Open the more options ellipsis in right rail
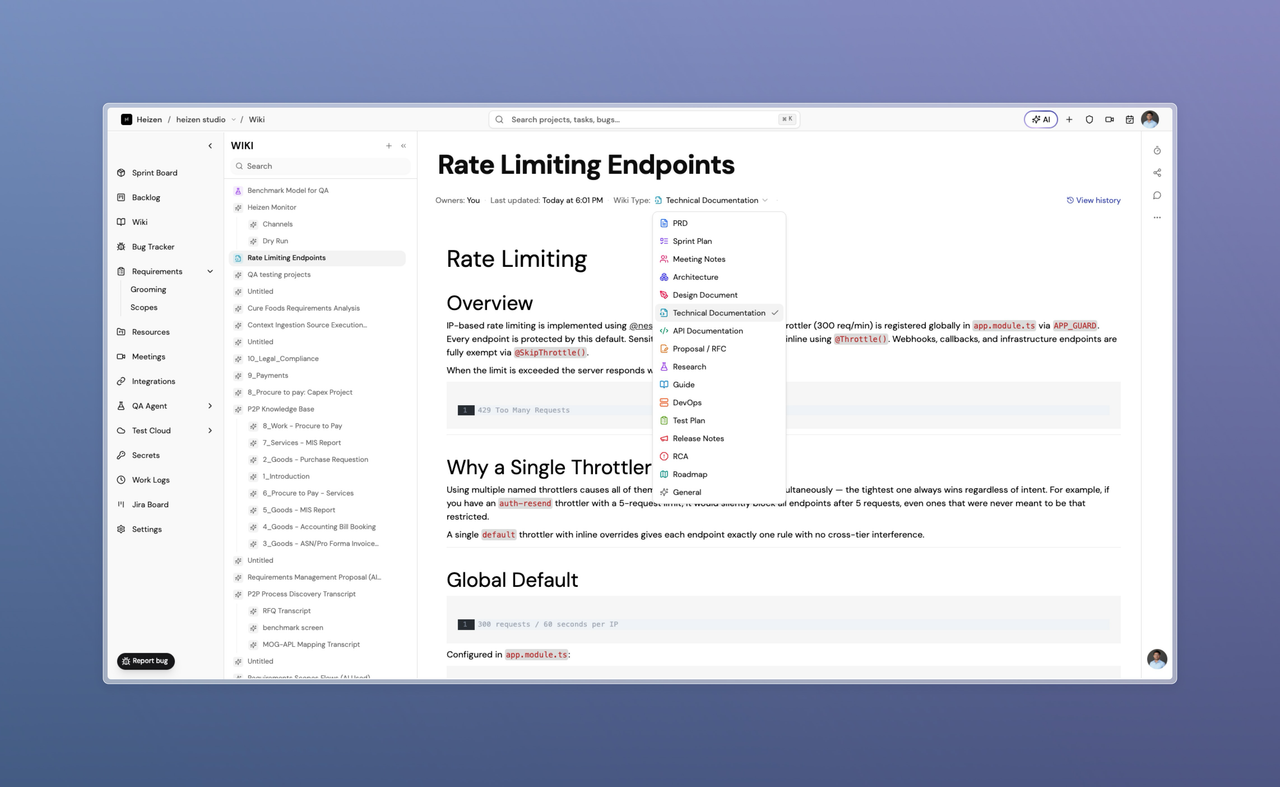 1157,217
